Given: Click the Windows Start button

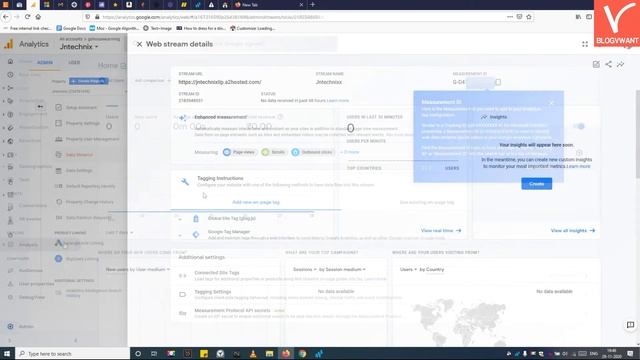Looking at the screenshot, I should [x=7, y=353].
